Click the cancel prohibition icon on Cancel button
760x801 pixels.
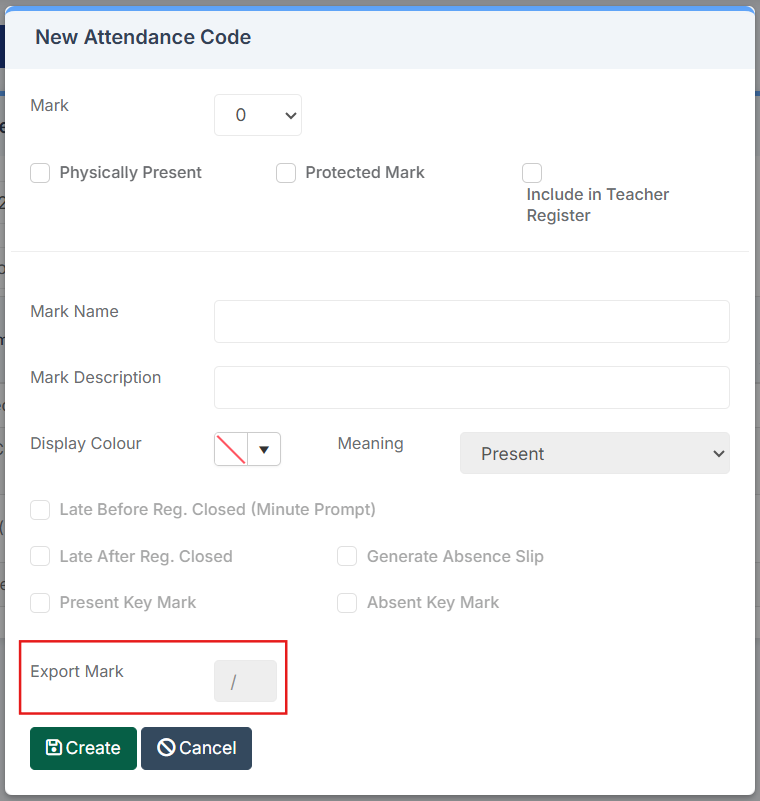pos(169,748)
